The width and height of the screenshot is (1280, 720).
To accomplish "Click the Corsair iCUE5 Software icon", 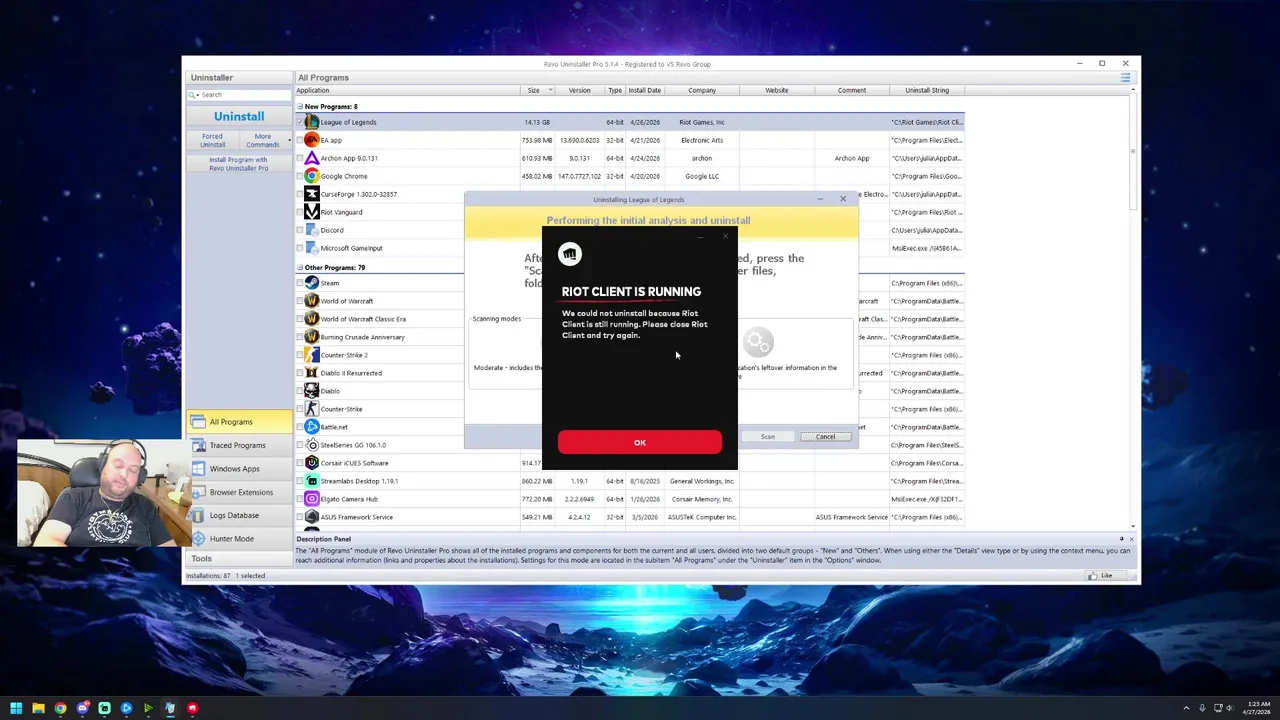I will click(x=312, y=463).
